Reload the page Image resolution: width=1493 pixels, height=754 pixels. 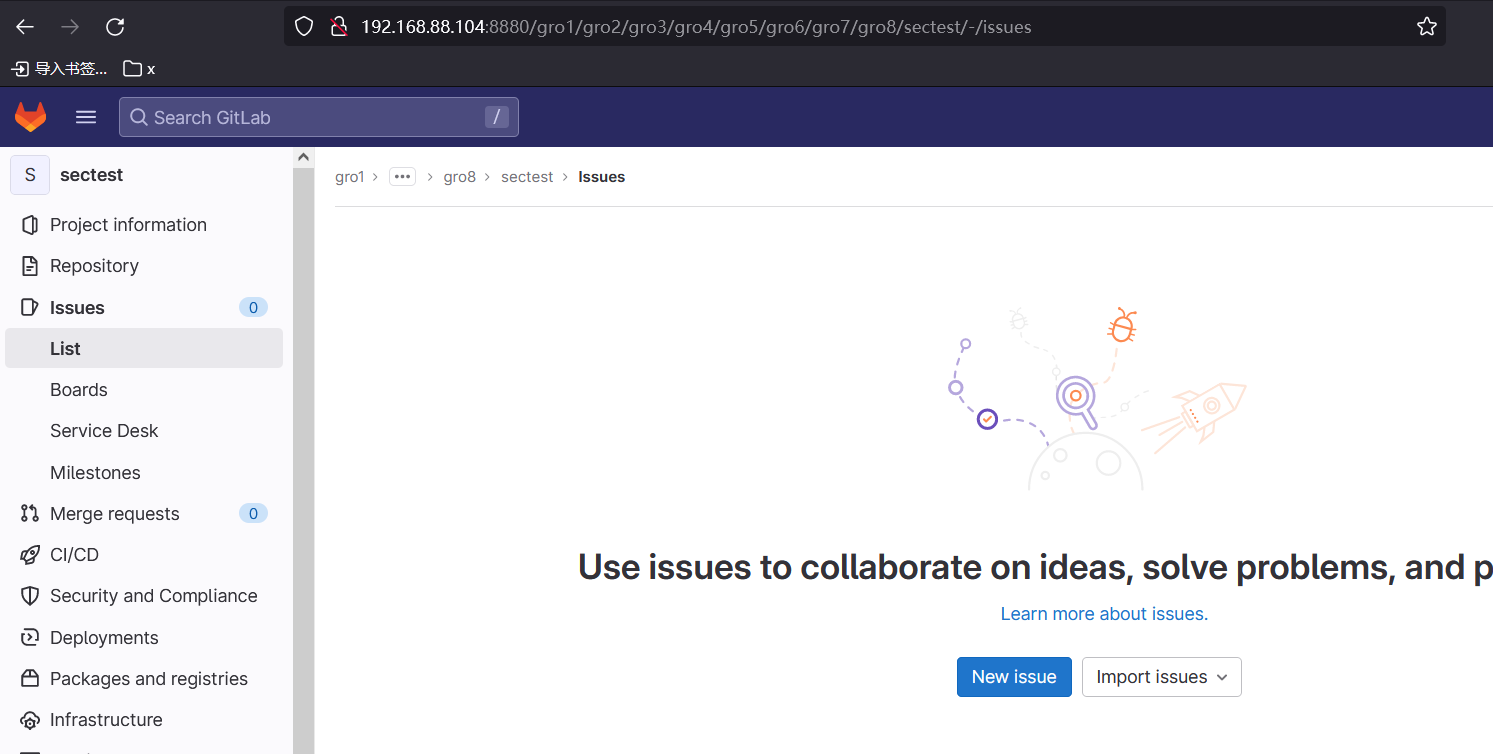(115, 27)
